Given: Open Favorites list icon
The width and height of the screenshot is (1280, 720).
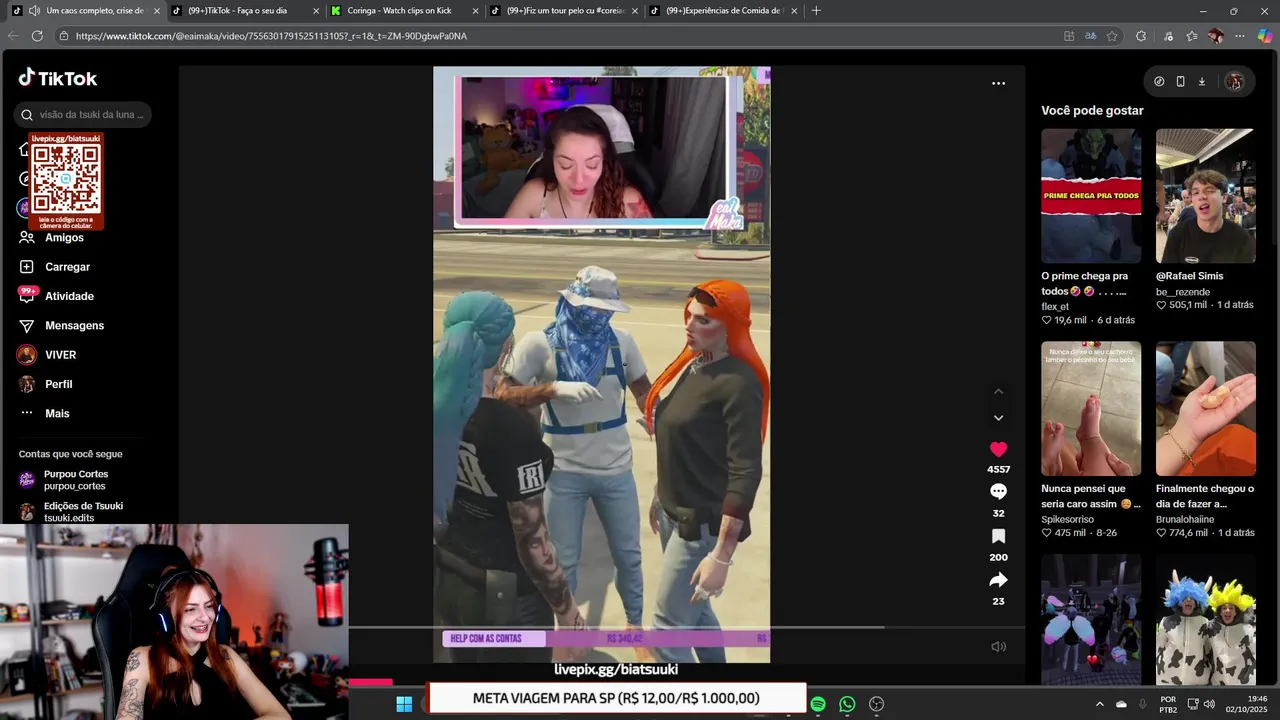Looking at the screenshot, I should coord(1192,36).
